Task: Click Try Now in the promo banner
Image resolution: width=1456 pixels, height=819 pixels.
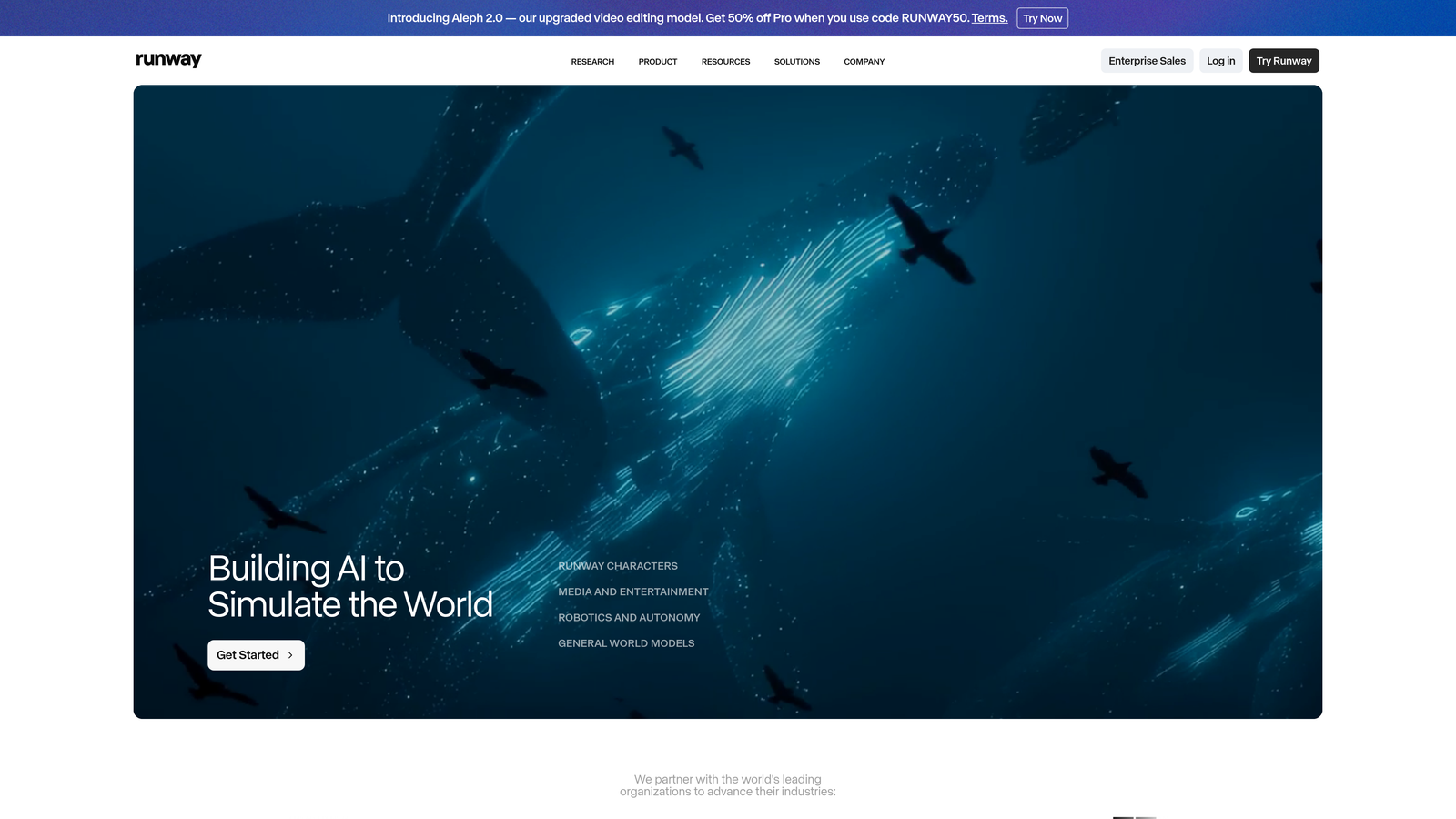Action: pos(1042,18)
